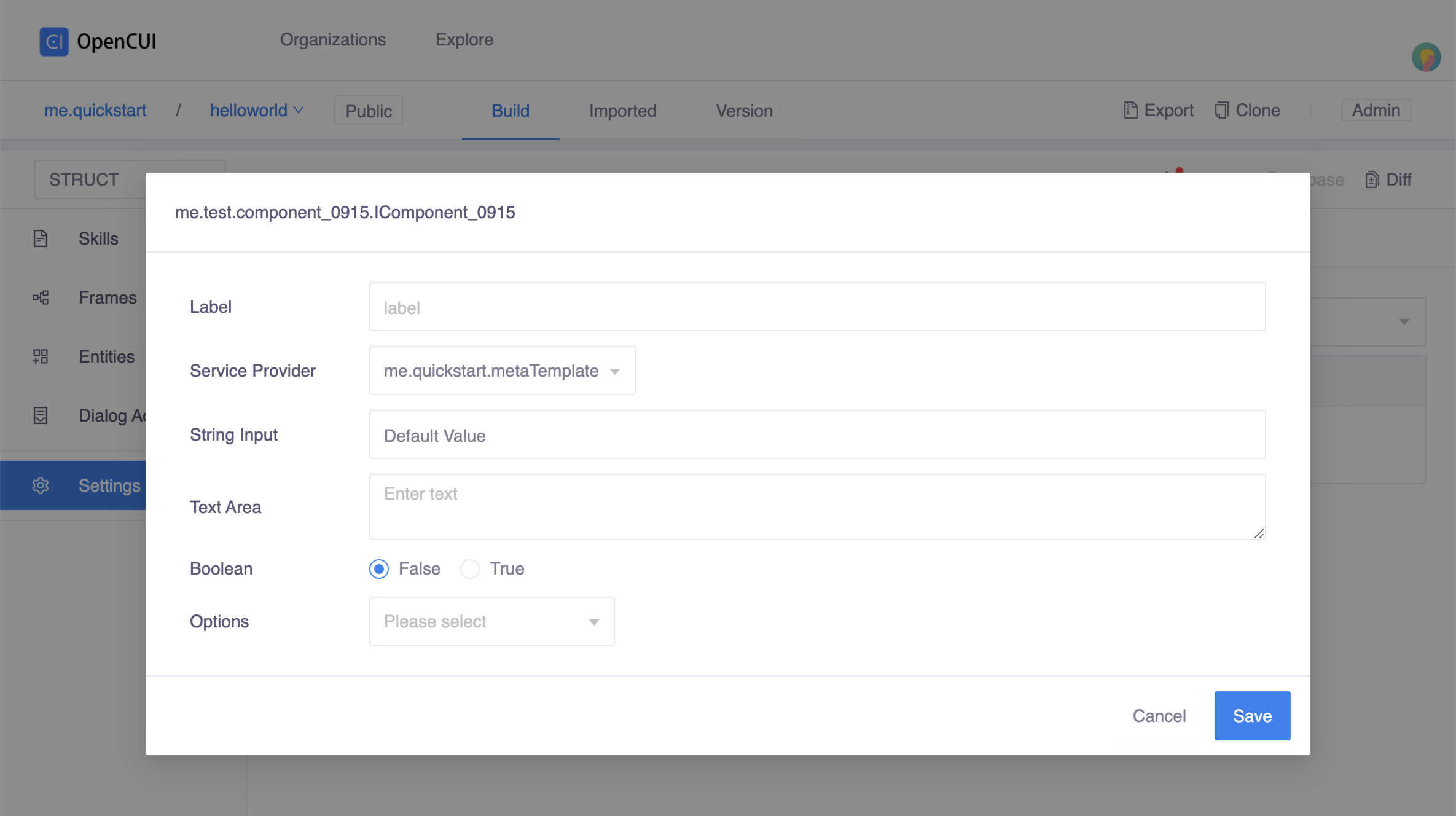
Task: Open the user avatar menu
Action: (x=1425, y=58)
